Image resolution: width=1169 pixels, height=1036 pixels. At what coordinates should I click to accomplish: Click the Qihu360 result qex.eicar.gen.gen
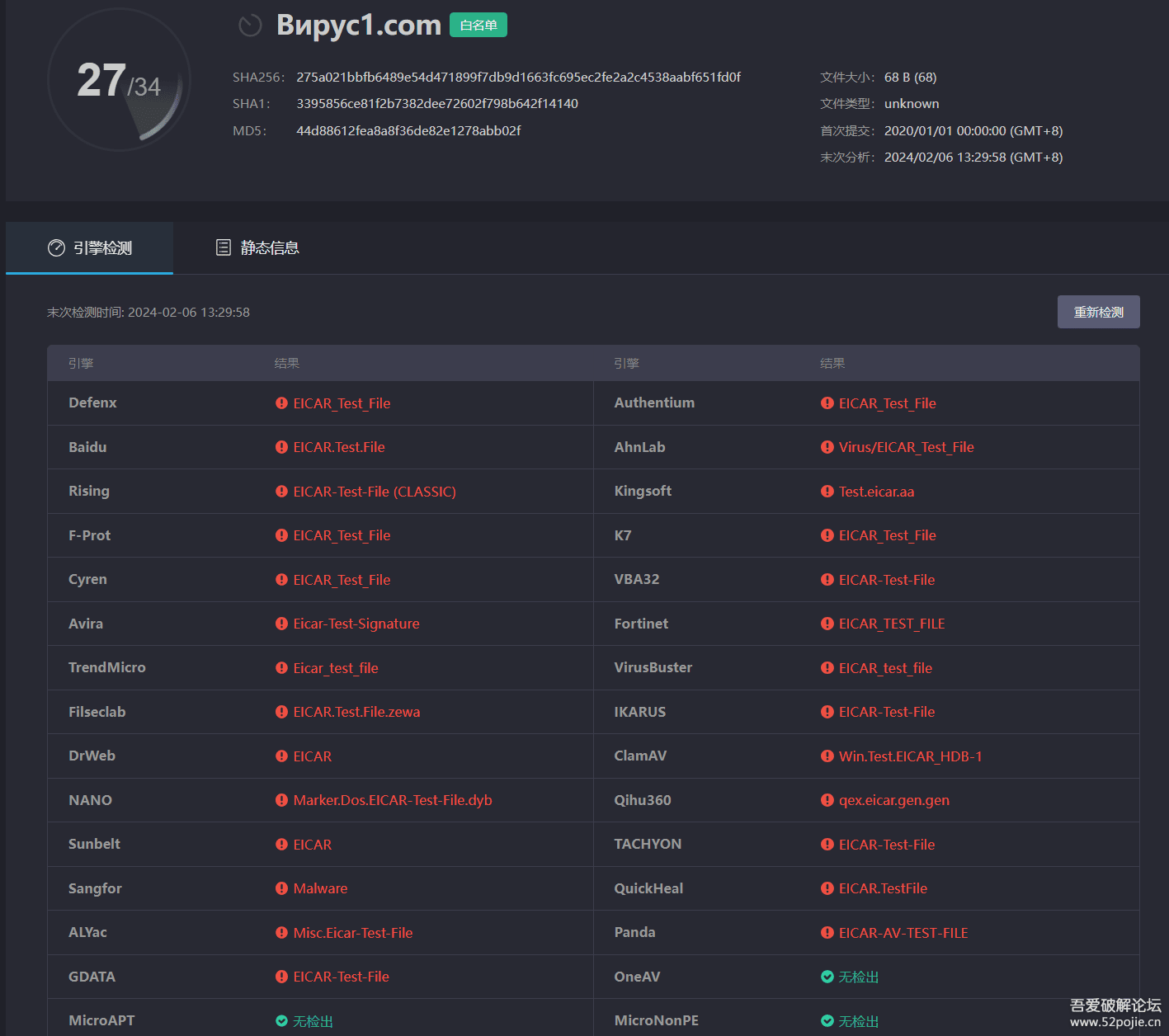pyautogui.click(x=894, y=800)
